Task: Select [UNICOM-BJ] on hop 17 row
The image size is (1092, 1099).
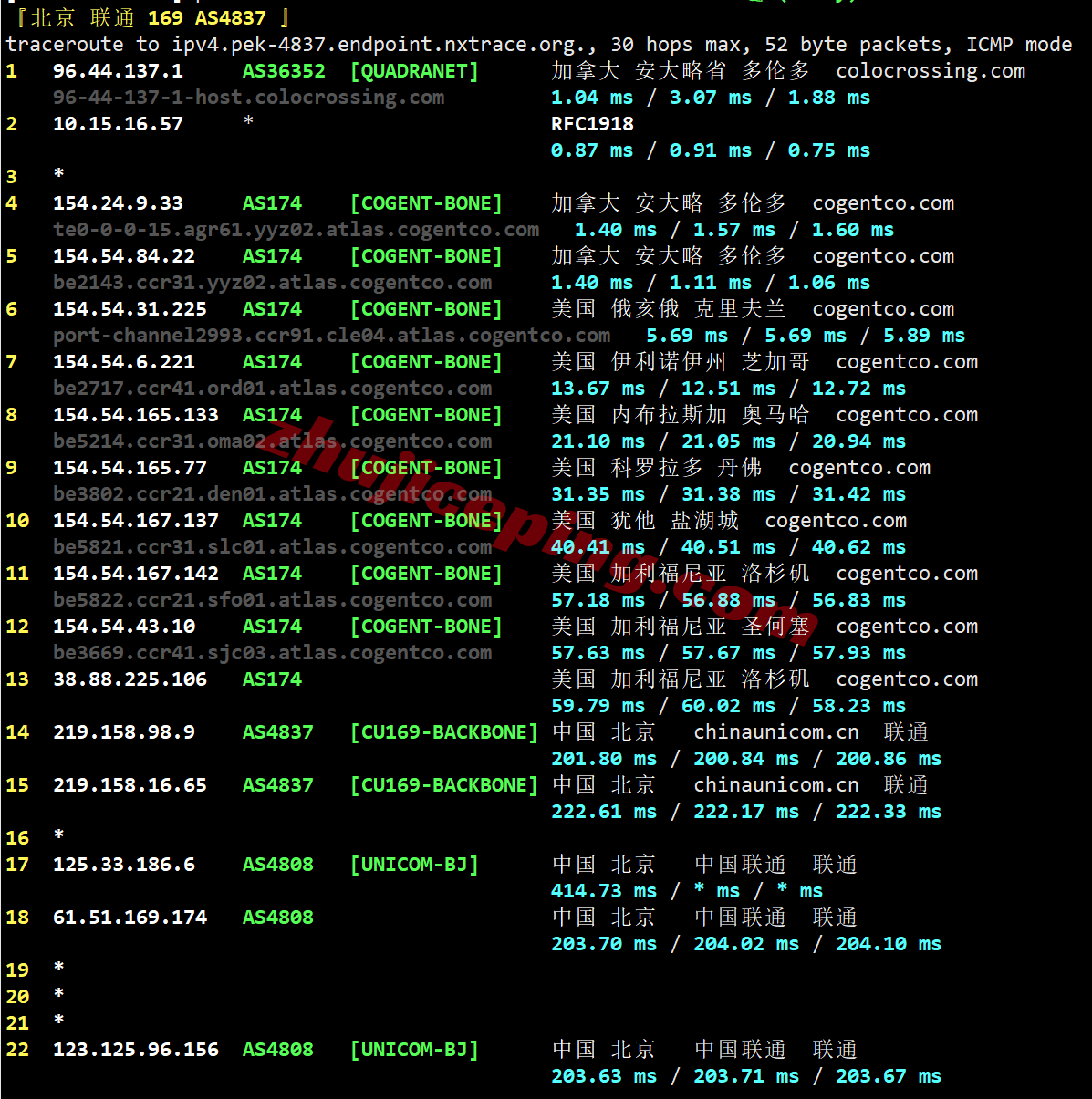Action: click(x=414, y=865)
